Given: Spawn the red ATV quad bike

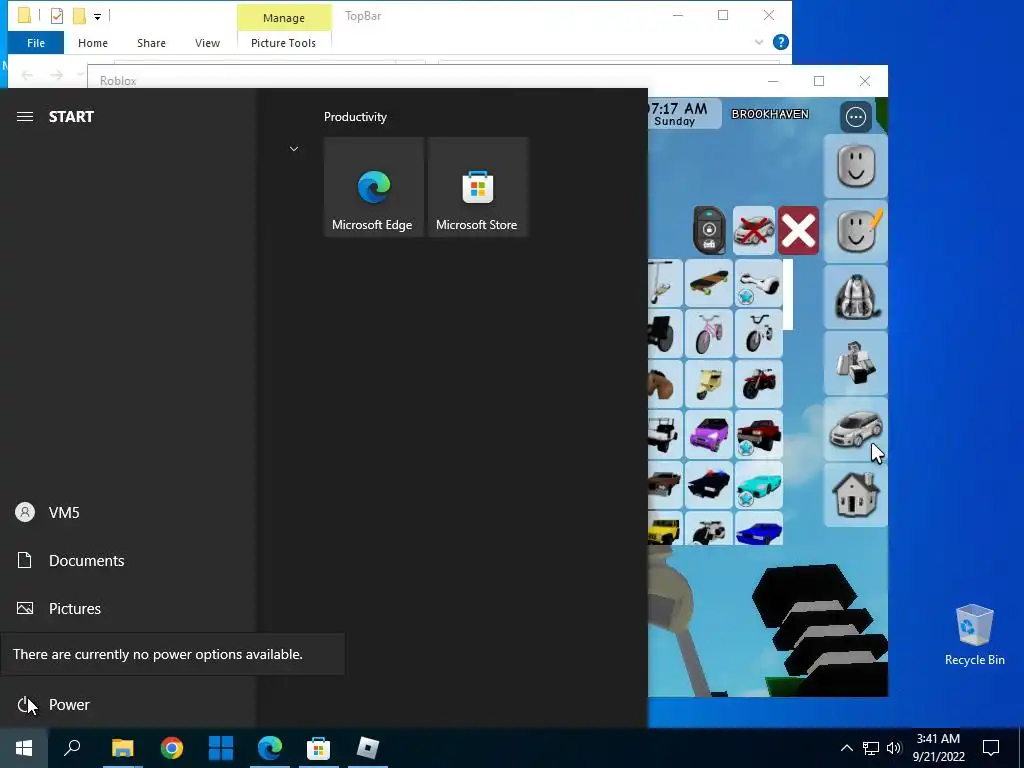Looking at the screenshot, I should click(758, 383).
